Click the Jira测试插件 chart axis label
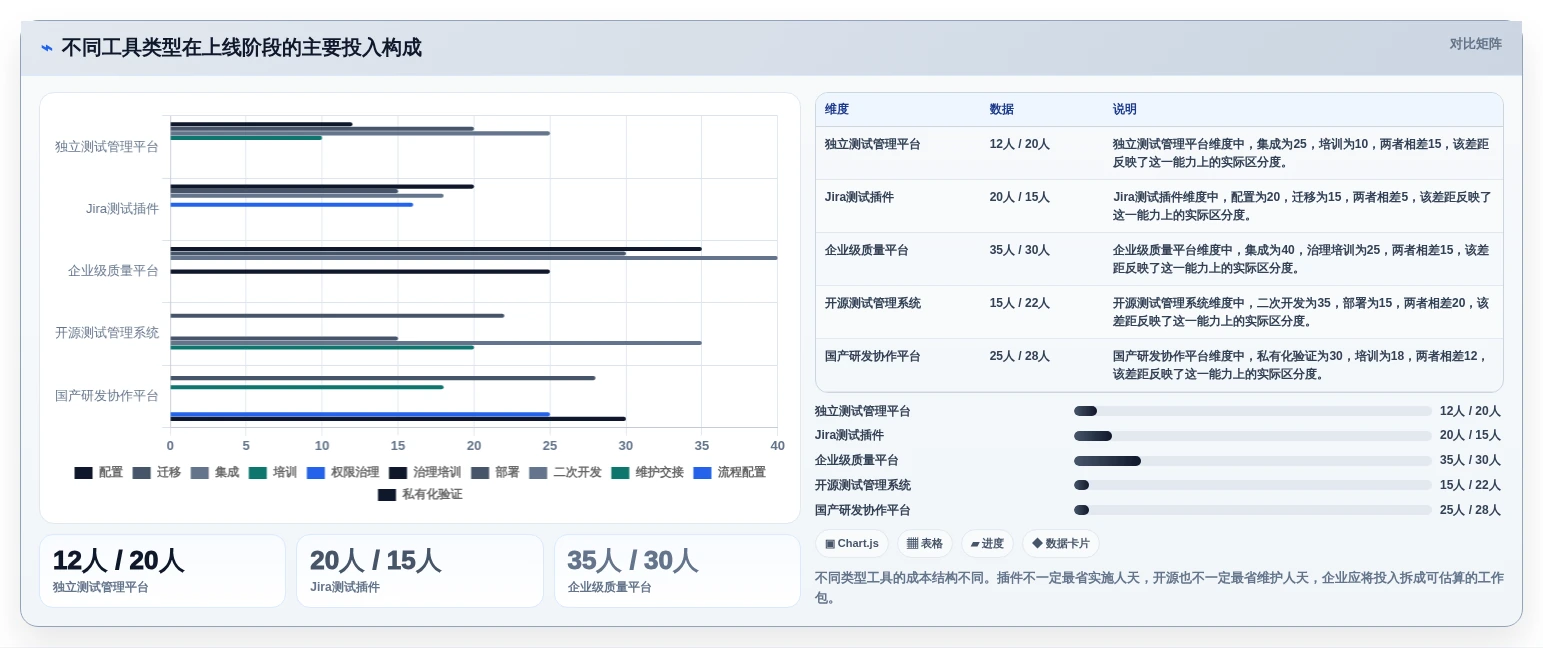Image resolution: width=1543 pixels, height=648 pixels. point(122,209)
